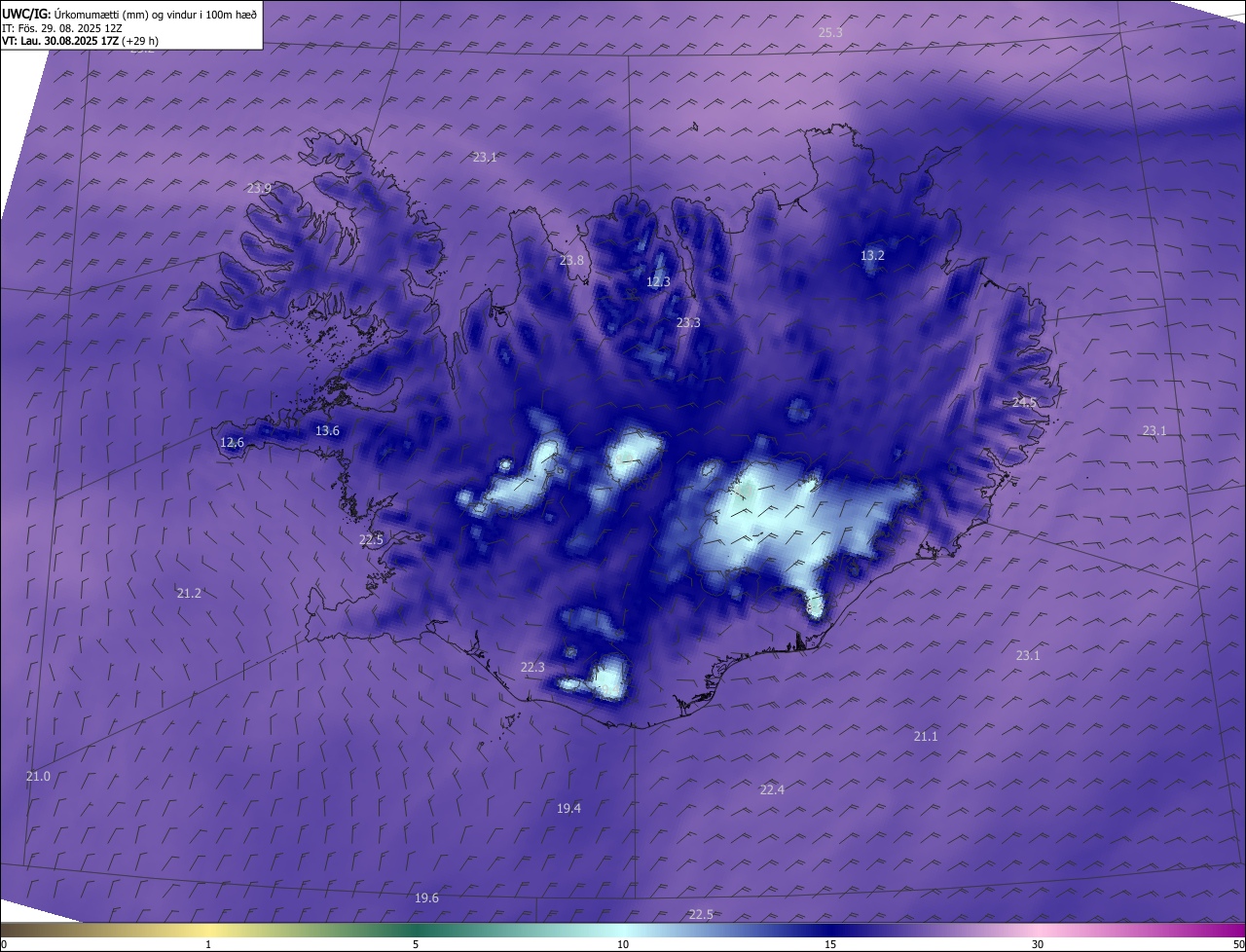Click the 19.6 value near the bottom edge

tap(426, 898)
